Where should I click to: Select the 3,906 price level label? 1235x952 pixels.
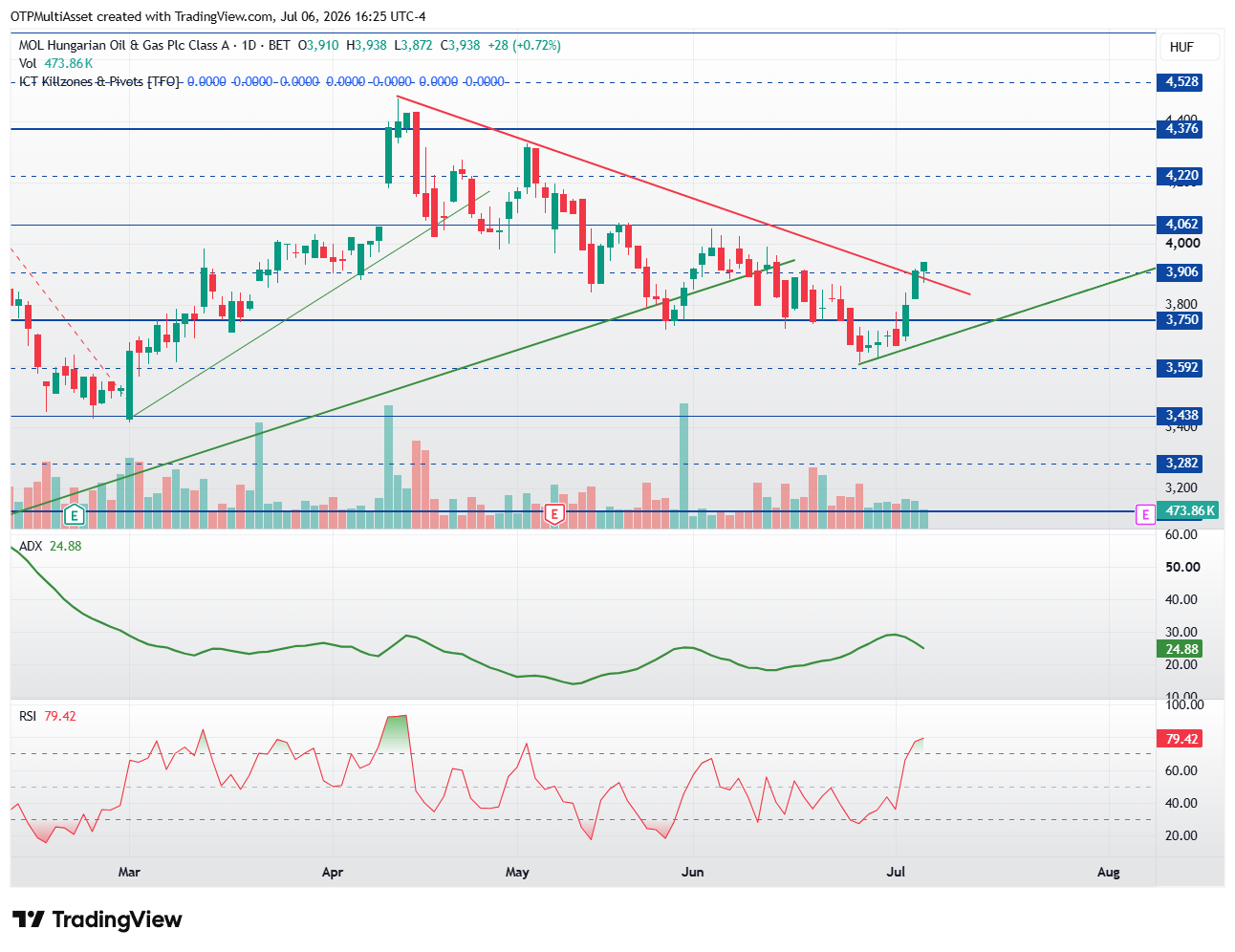[1181, 272]
